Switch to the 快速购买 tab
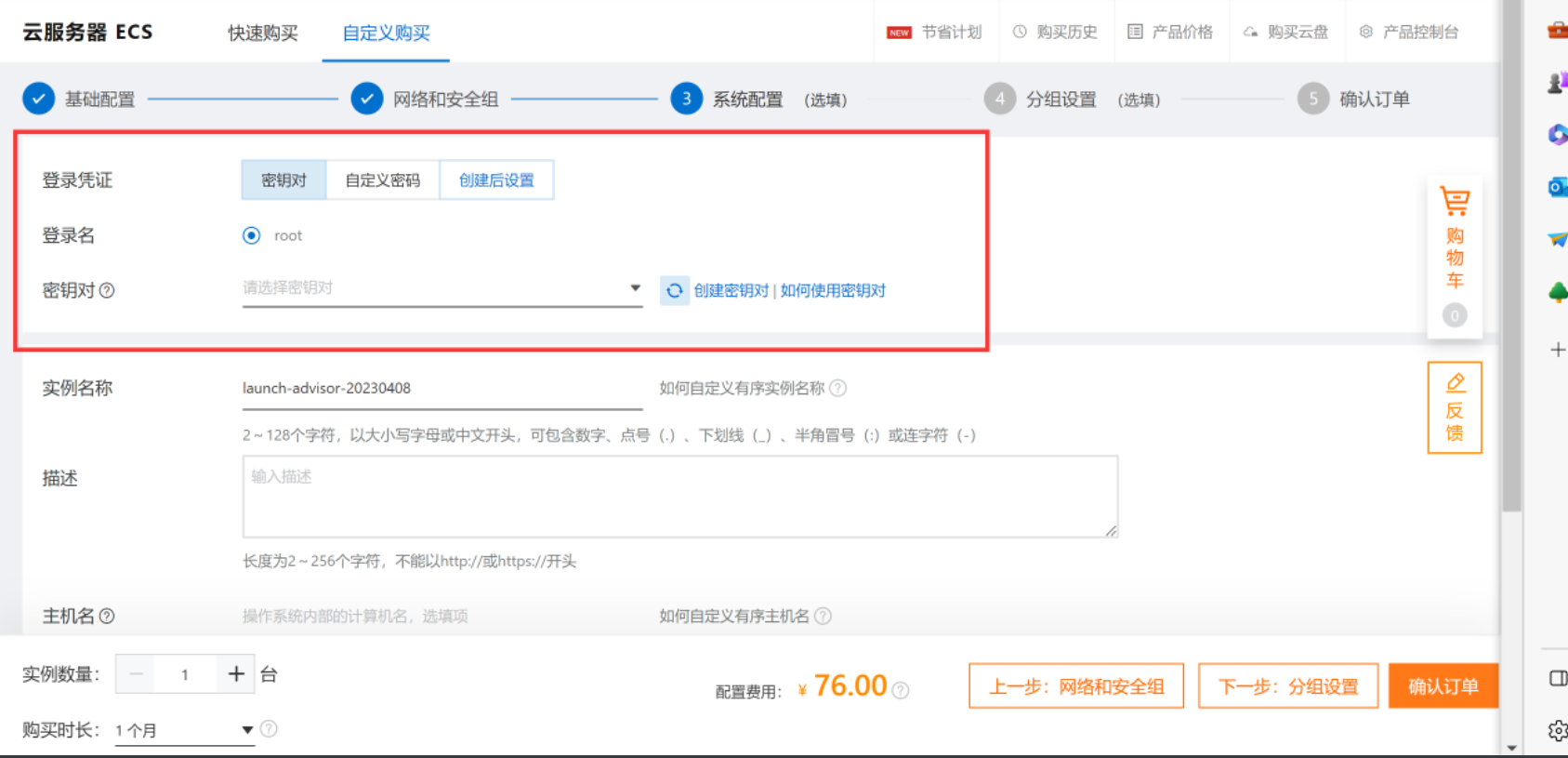Screen dimensions: 1568x758 tap(263, 33)
